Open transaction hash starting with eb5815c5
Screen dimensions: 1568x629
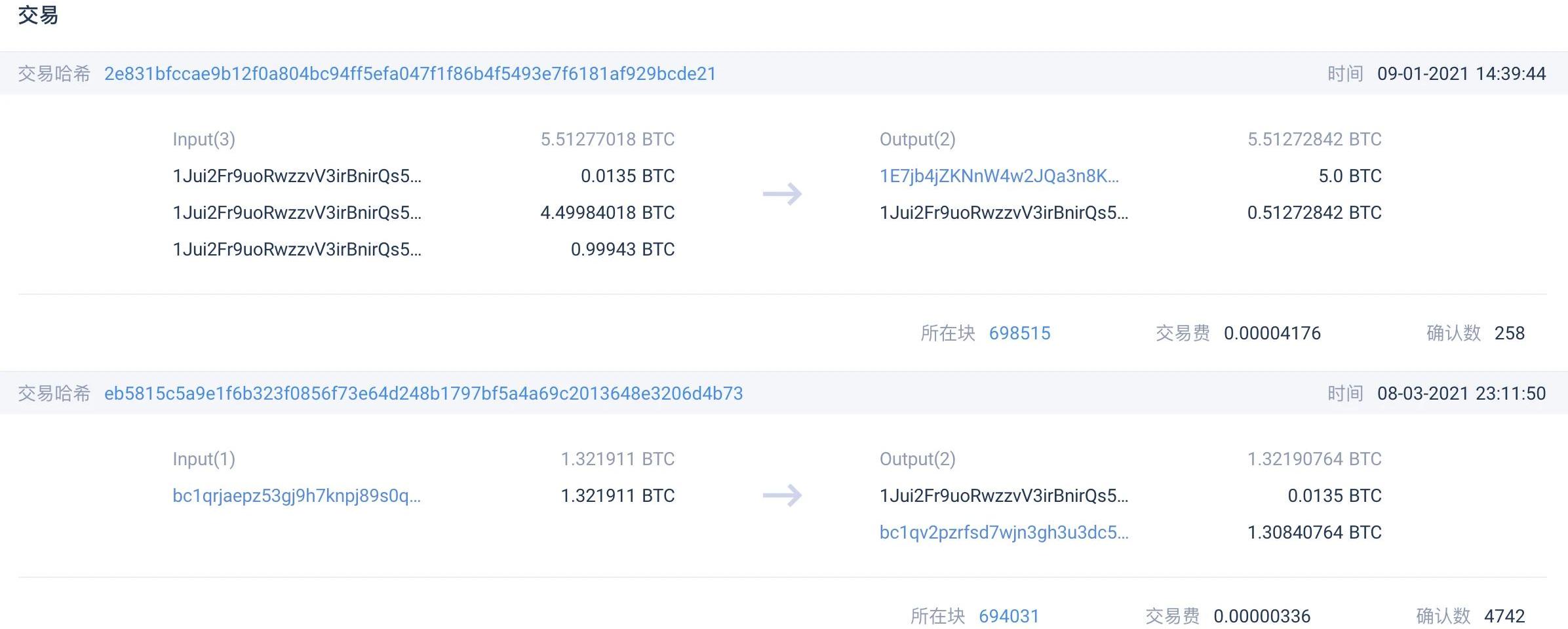[423, 393]
